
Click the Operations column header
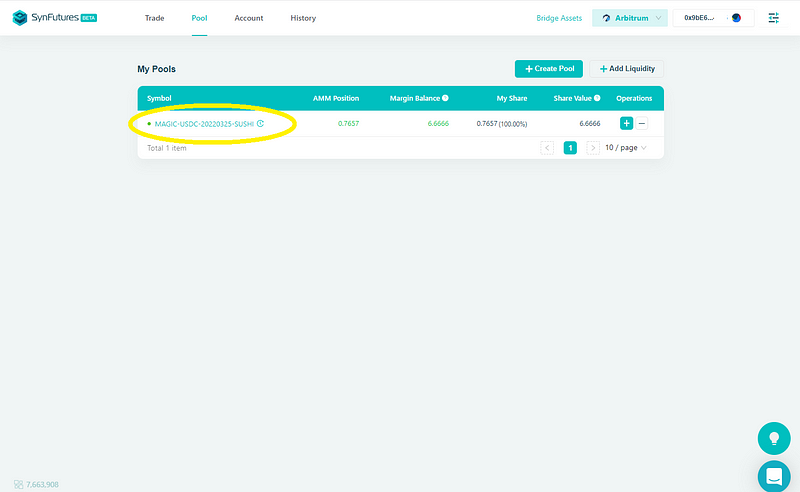pyautogui.click(x=634, y=98)
